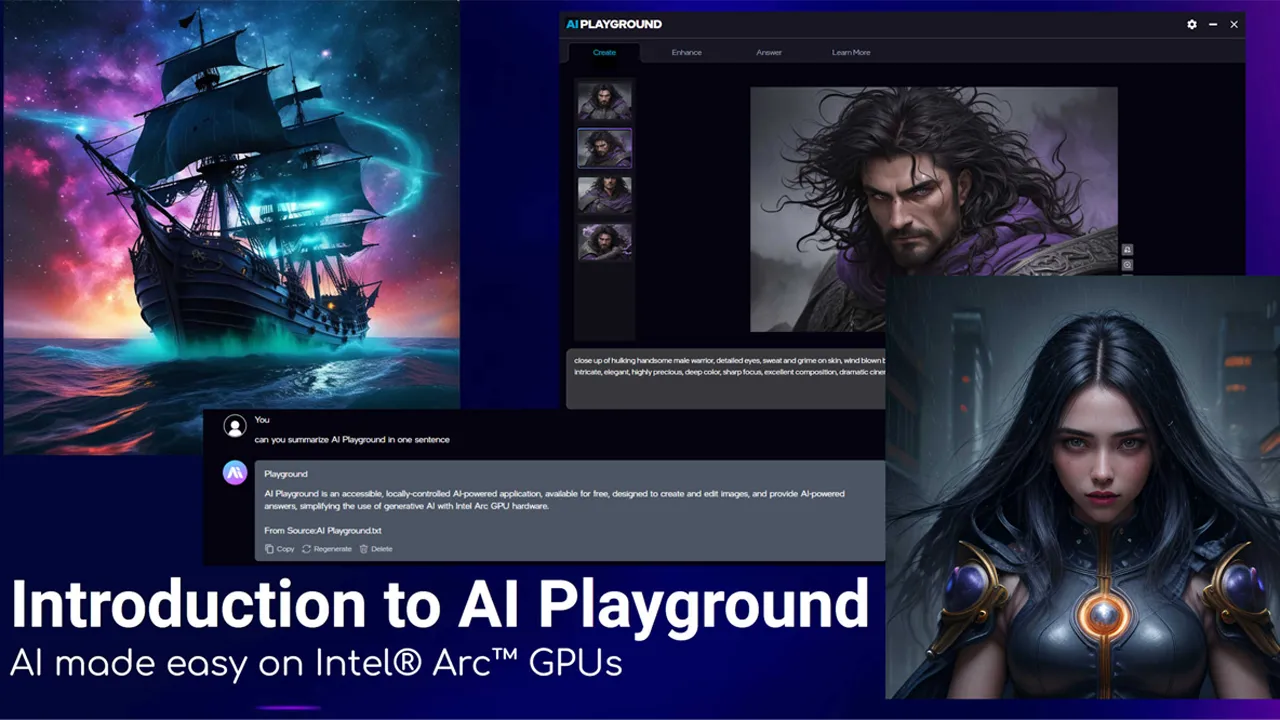Select the first warrior thumbnail
This screenshot has width=1280, height=720.
click(x=604, y=101)
